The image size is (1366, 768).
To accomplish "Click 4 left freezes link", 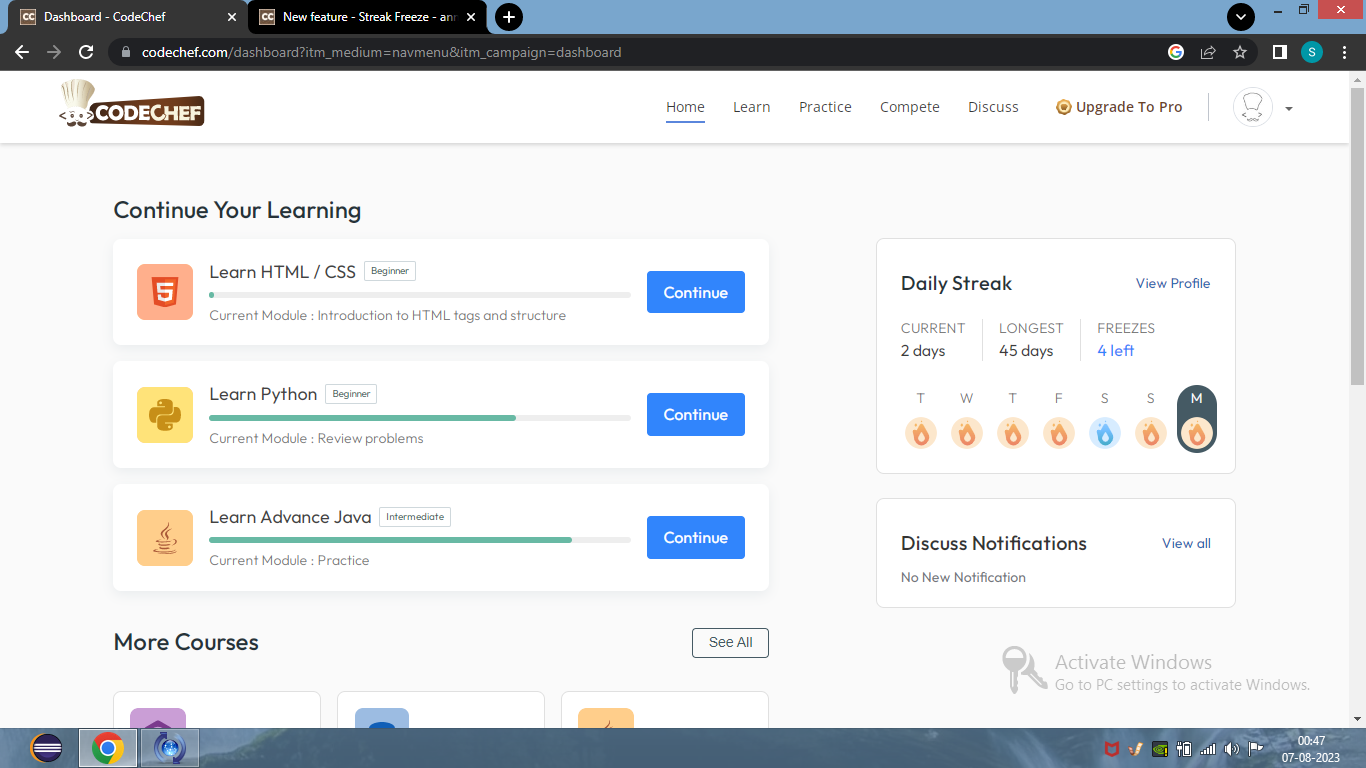I will (x=1116, y=351).
